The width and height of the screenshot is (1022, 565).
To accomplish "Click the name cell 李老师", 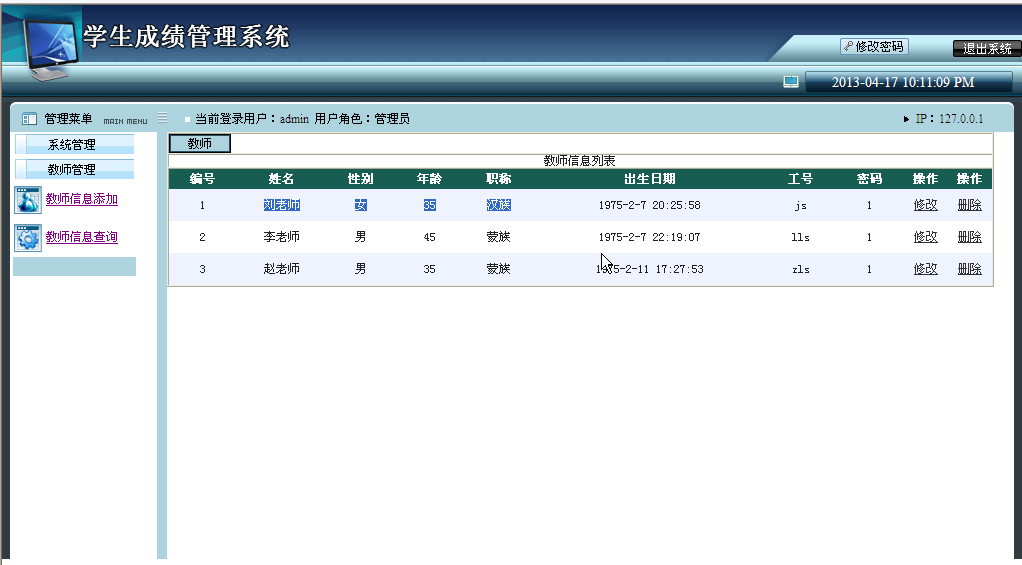I will pyautogui.click(x=282, y=237).
